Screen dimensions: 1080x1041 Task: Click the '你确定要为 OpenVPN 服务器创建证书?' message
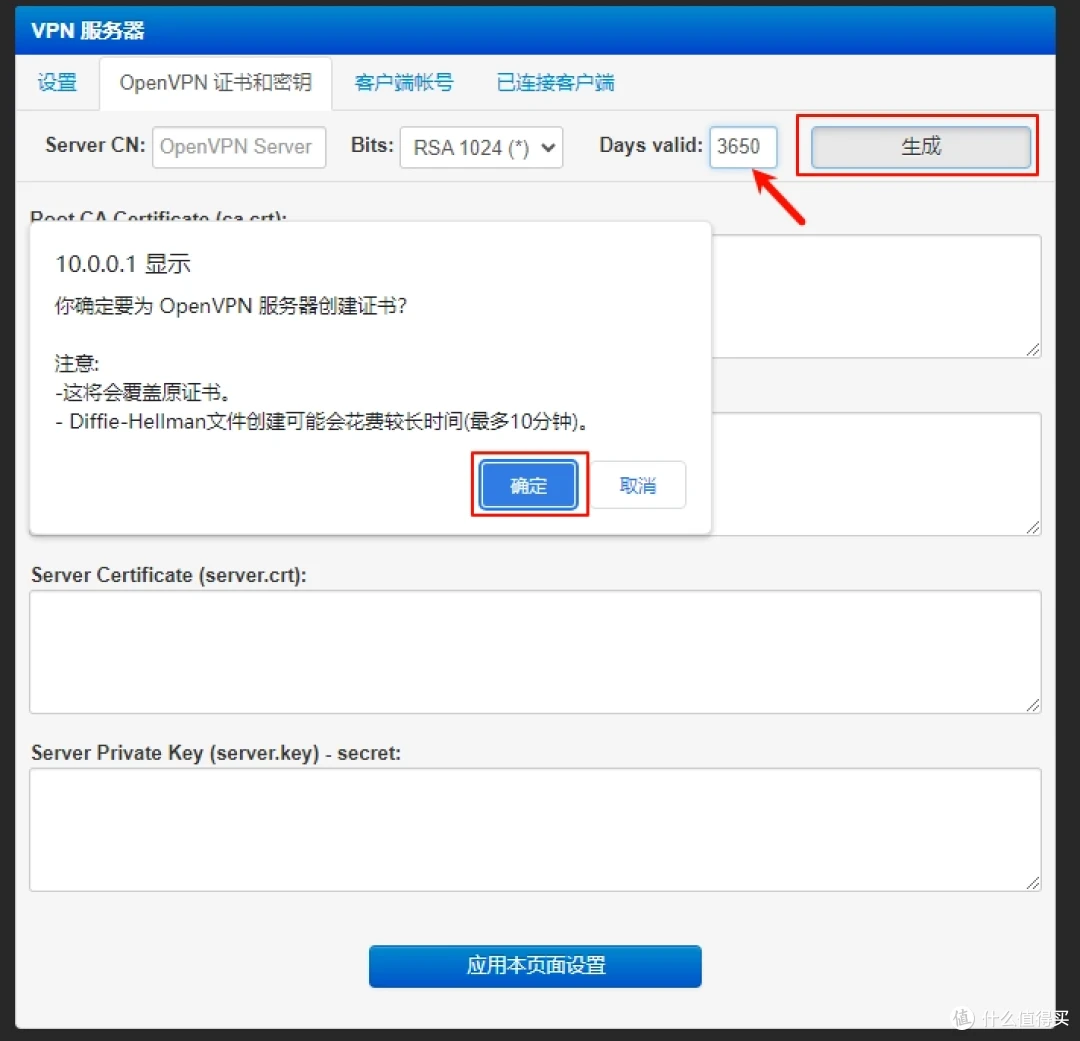[231, 305]
